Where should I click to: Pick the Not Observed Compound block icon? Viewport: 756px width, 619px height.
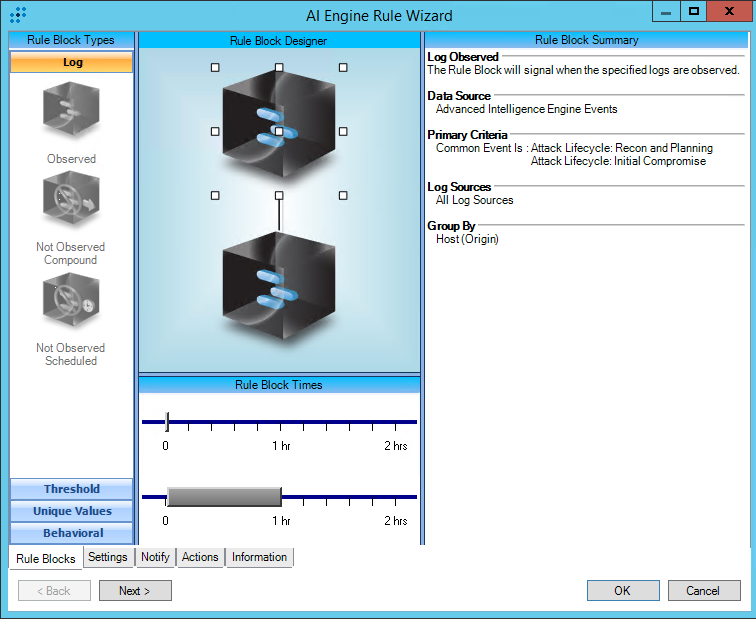(x=71, y=201)
